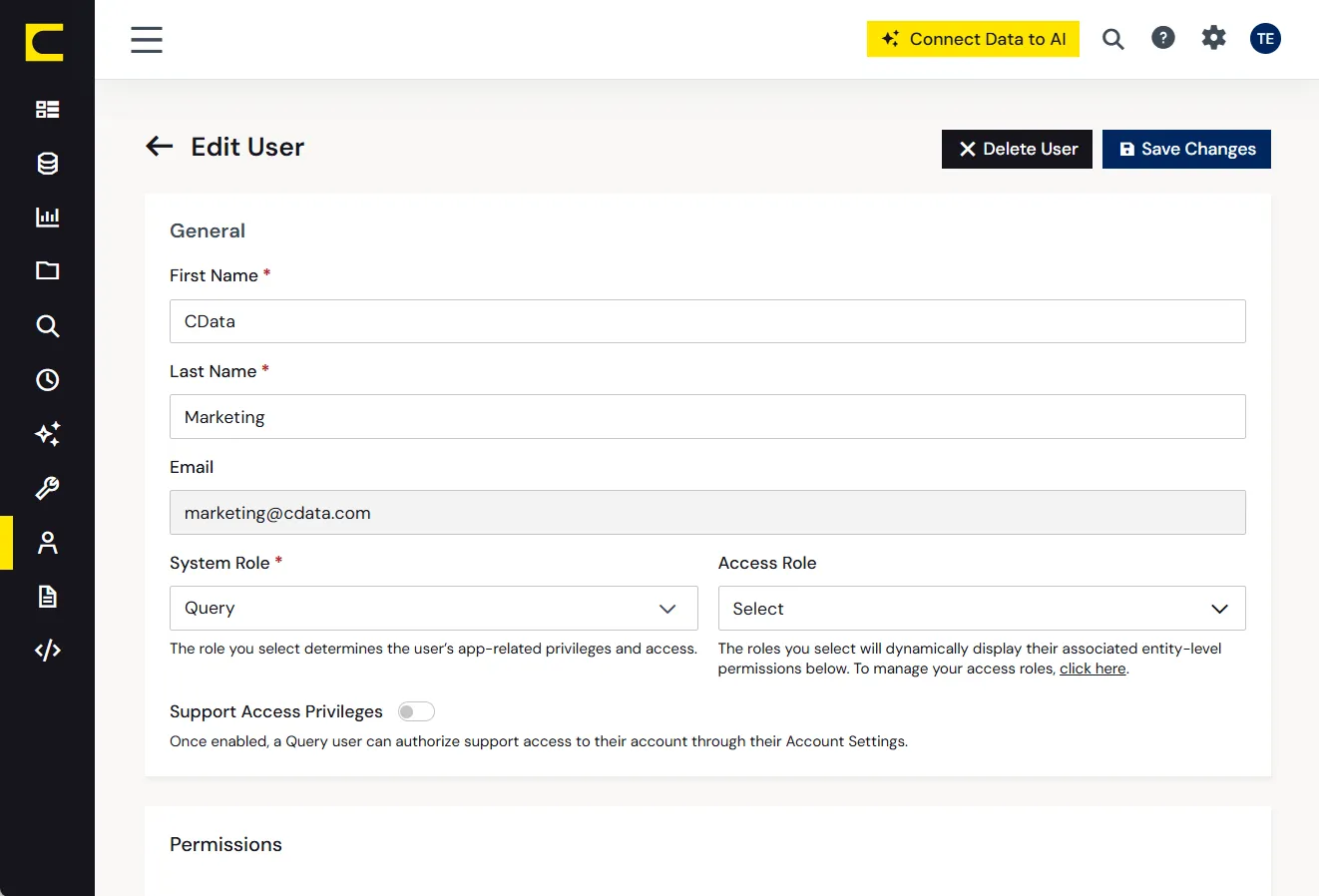1319x896 pixels.
Task: Open the TE user avatar menu
Action: click(1265, 39)
